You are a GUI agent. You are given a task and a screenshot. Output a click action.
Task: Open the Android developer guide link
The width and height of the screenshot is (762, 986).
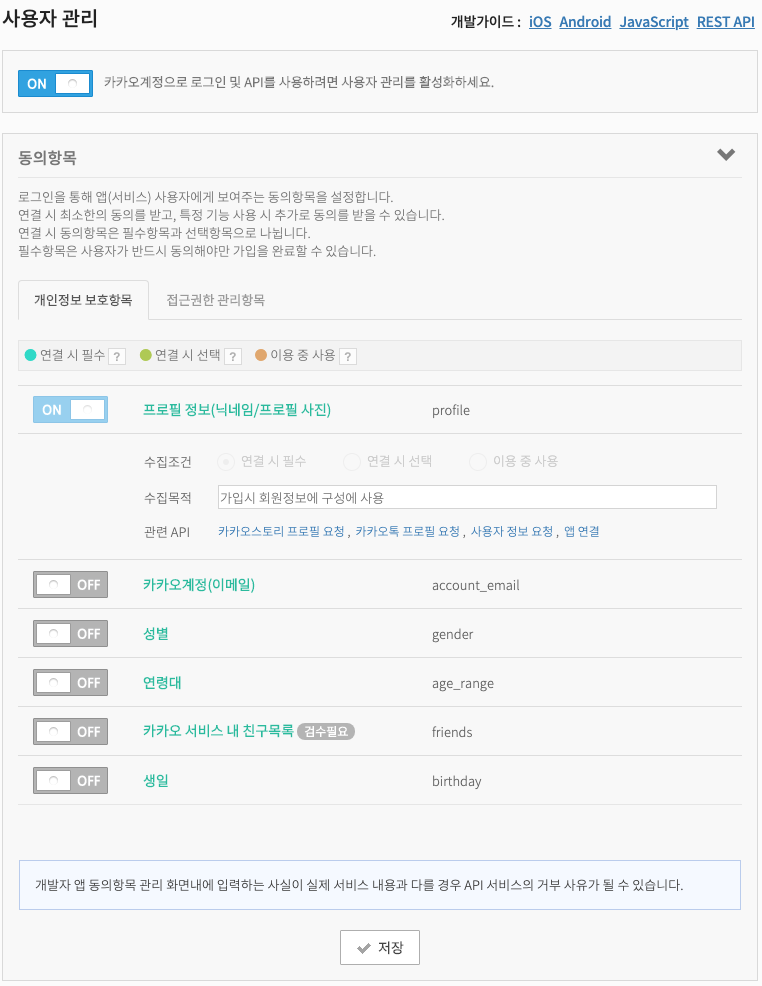pyautogui.click(x=585, y=22)
